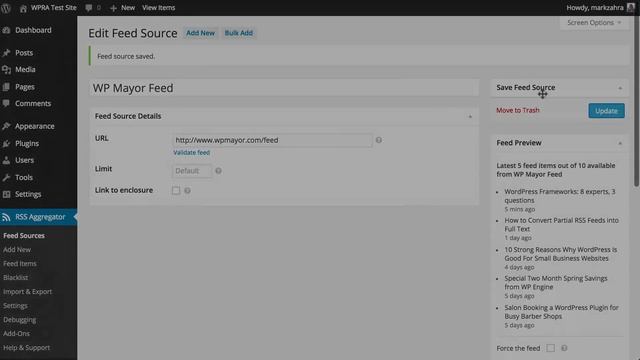Click the Media library icon

(6, 70)
